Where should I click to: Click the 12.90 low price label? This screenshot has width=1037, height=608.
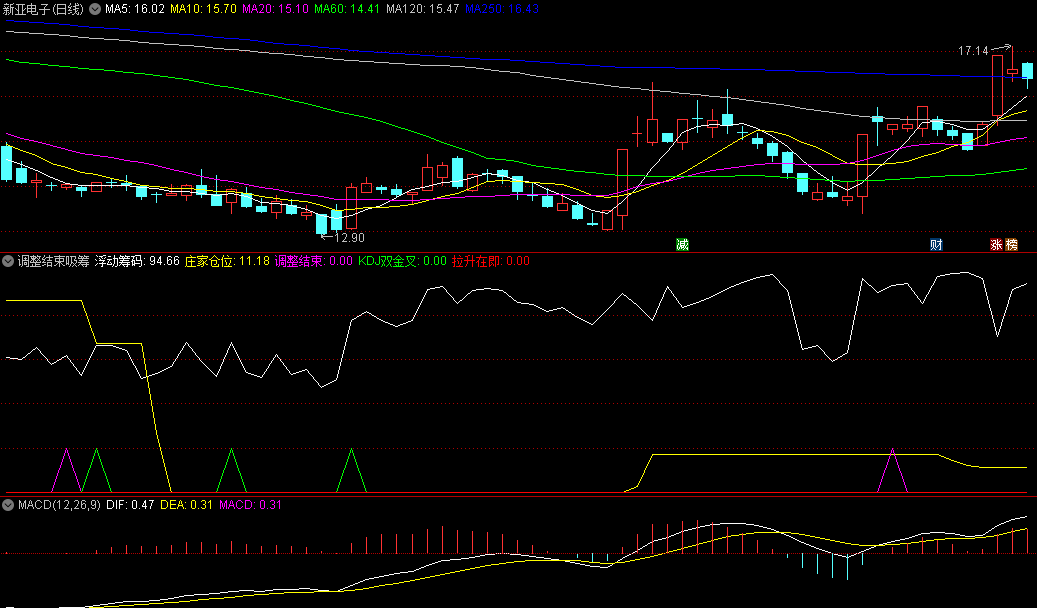click(350, 238)
